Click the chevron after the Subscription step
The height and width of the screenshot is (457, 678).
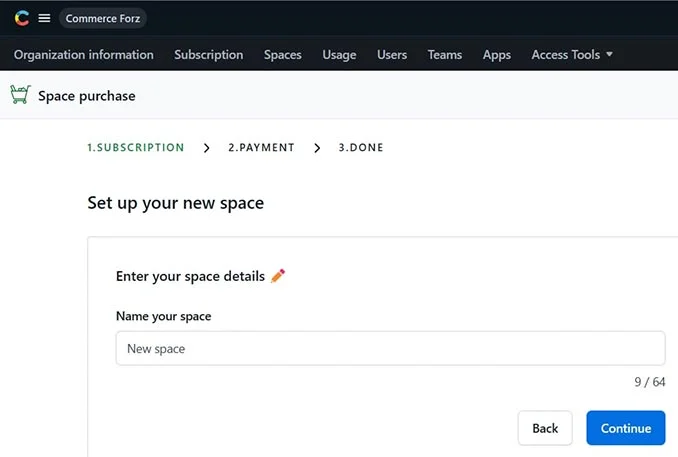click(207, 148)
